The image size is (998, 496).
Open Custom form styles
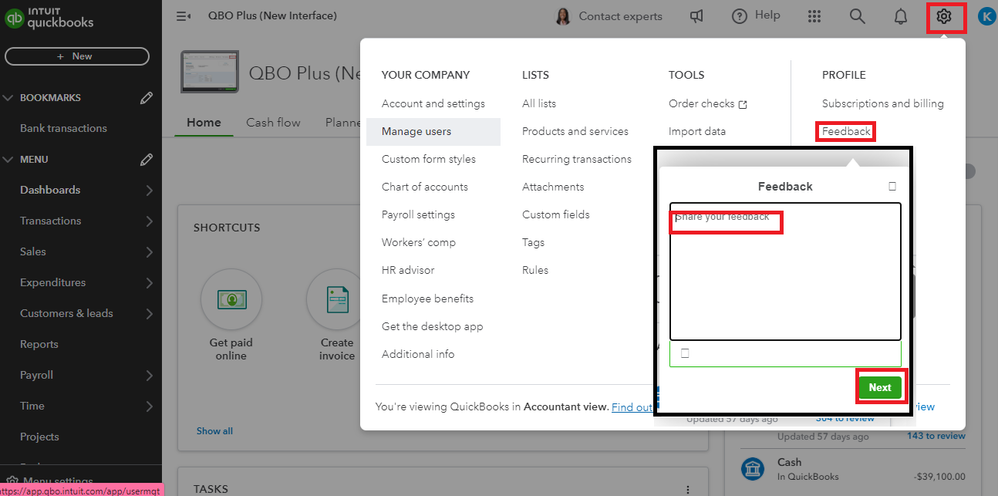point(428,159)
